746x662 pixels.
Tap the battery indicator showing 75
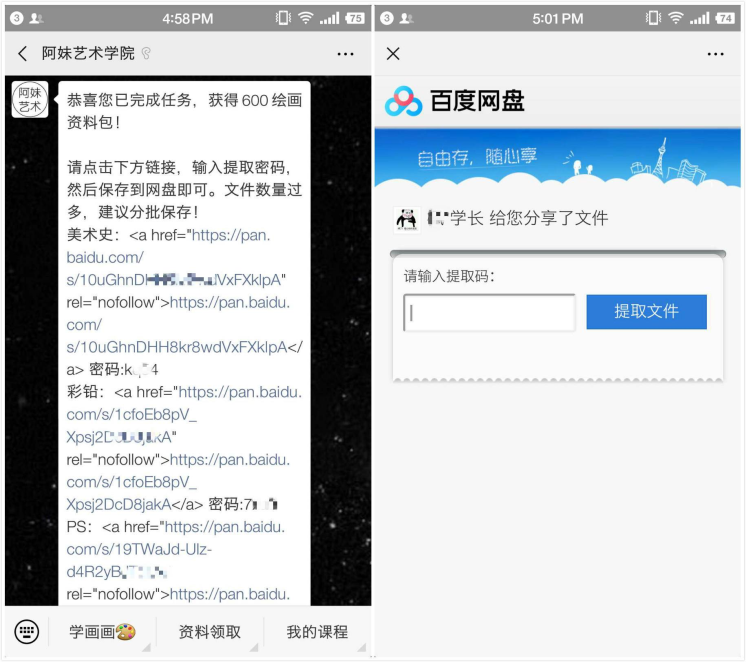(x=355, y=18)
